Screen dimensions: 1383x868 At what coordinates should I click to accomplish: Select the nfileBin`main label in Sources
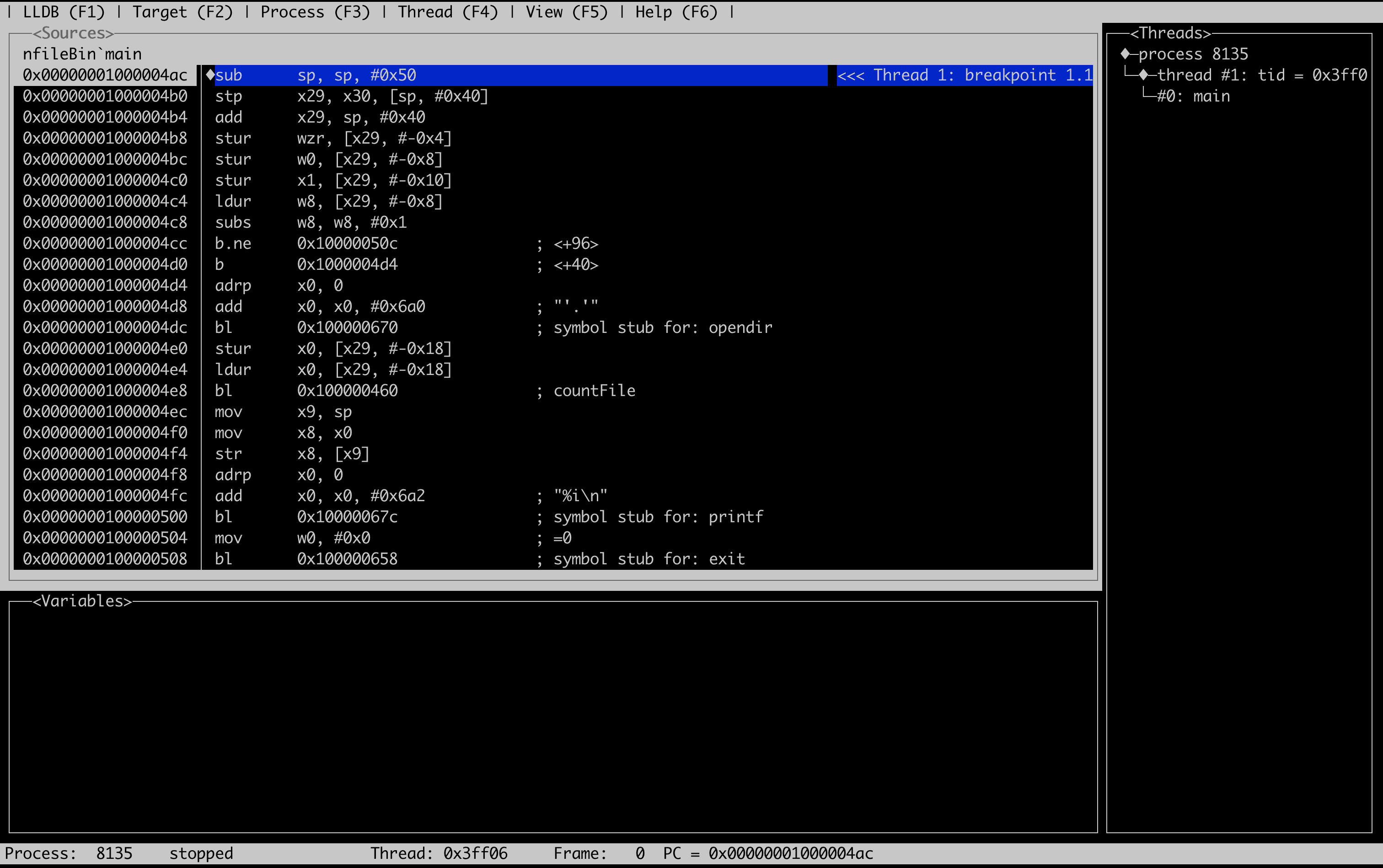coord(82,54)
